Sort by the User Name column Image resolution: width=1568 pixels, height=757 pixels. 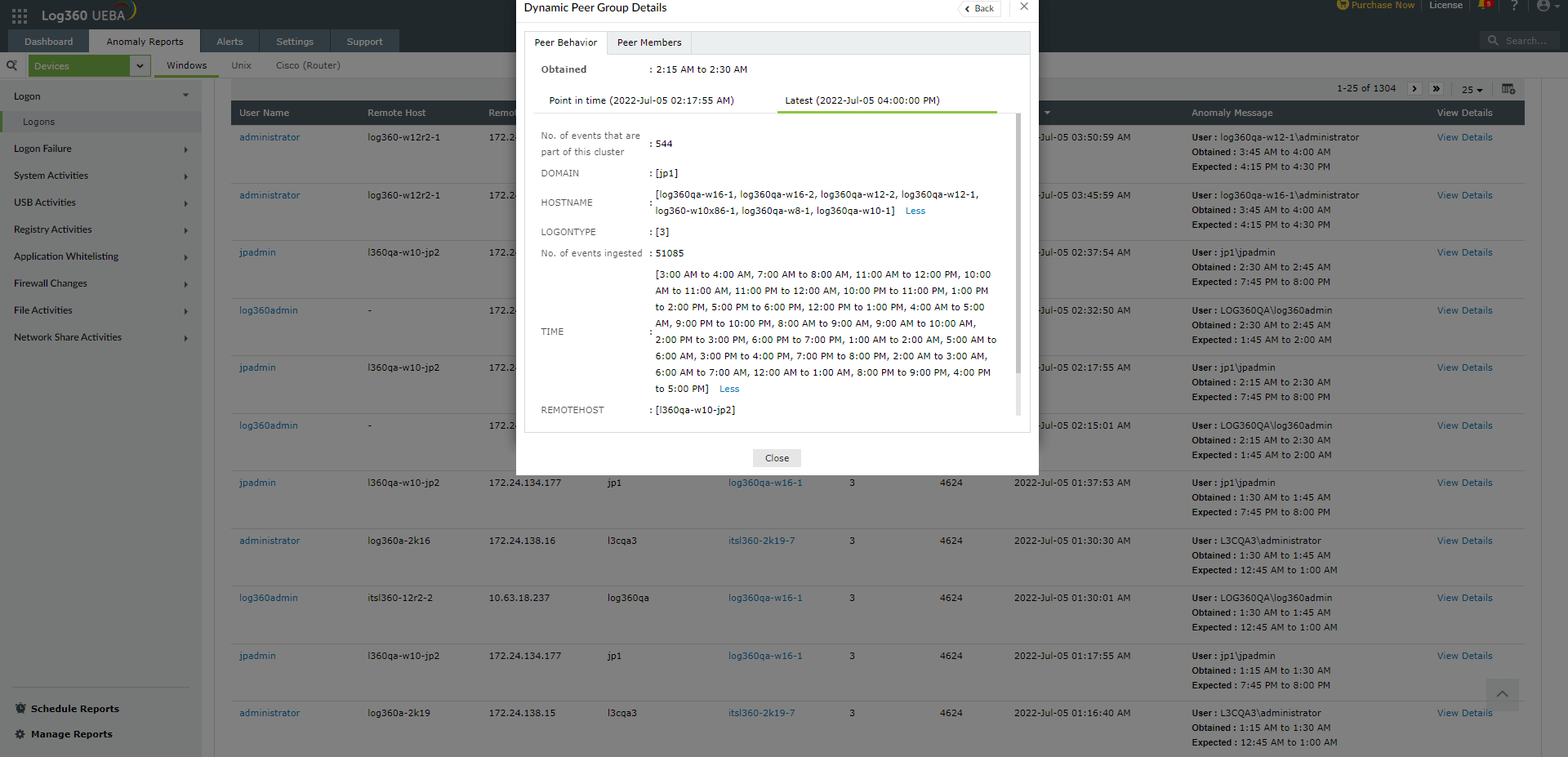(x=264, y=113)
